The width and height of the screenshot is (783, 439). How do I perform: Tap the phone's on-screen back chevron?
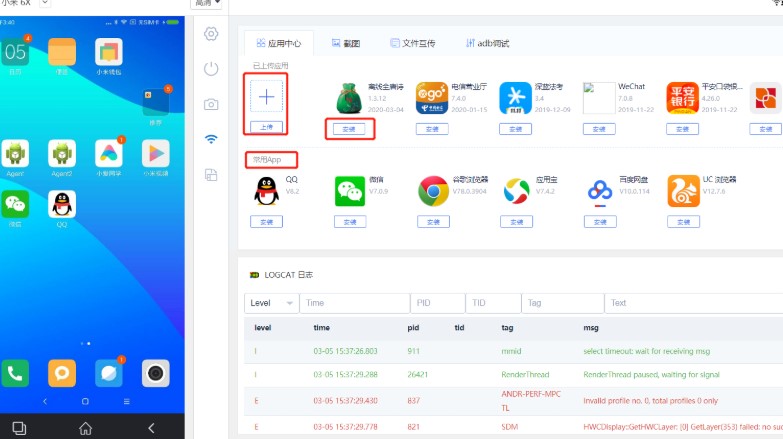coord(45,401)
